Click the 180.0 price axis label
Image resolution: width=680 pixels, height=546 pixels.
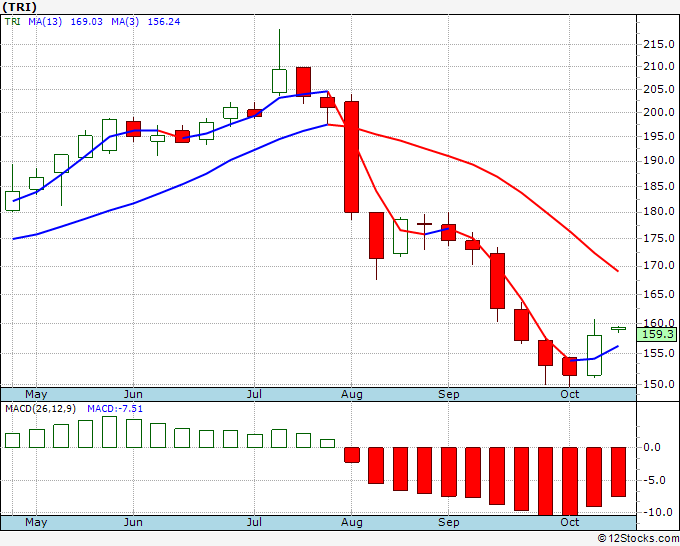[x=659, y=212]
